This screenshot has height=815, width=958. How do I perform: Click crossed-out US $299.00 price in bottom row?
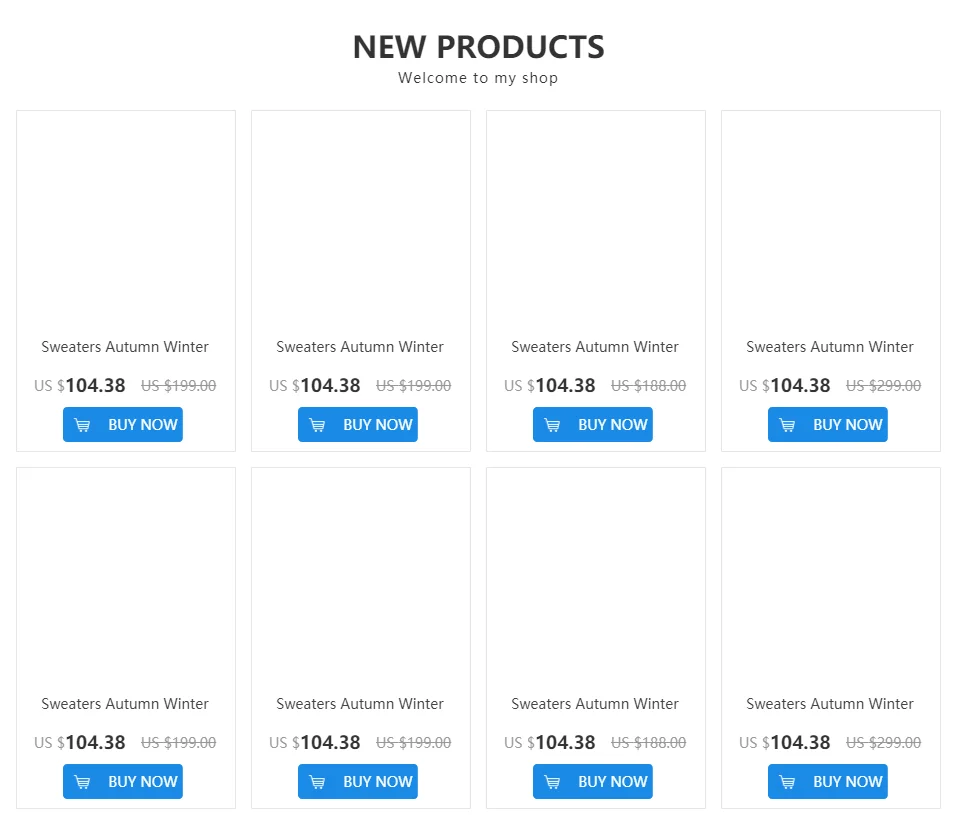[883, 743]
